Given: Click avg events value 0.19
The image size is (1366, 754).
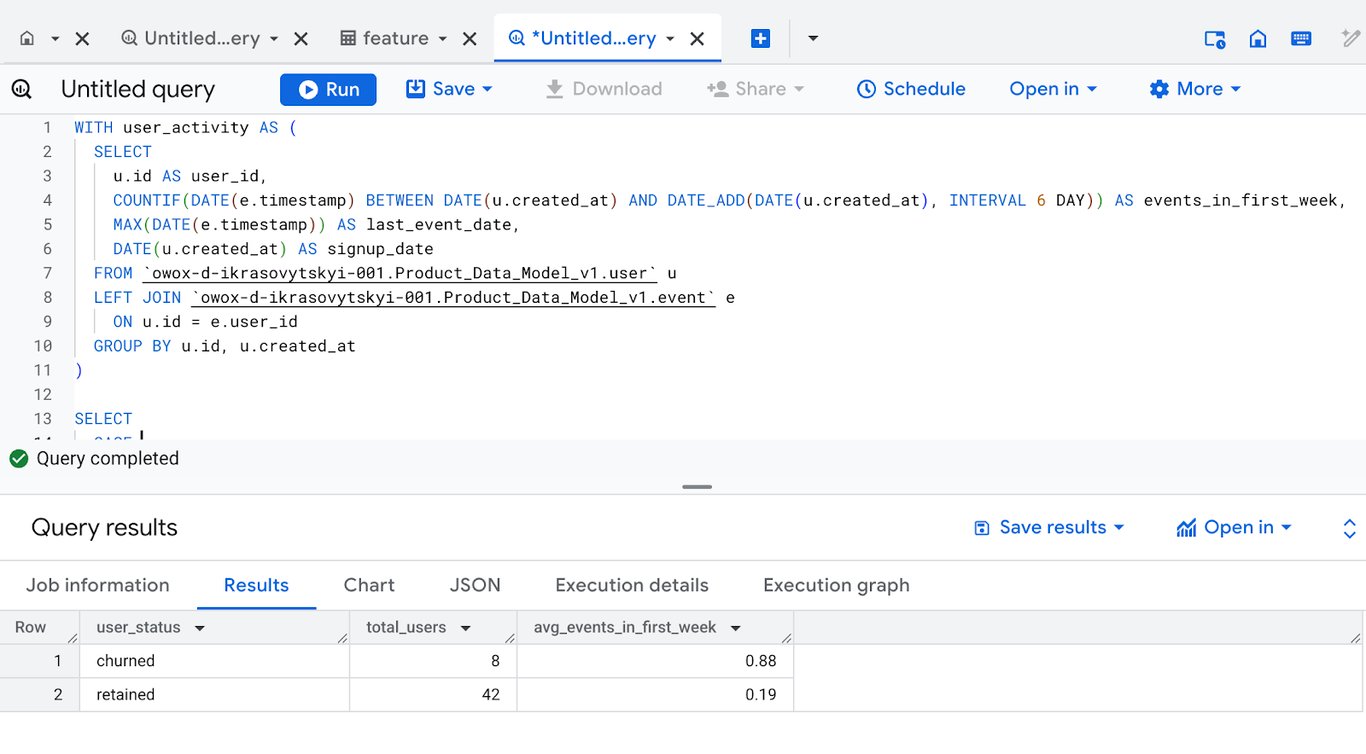Looking at the screenshot, I should click(x=761, y=695).
